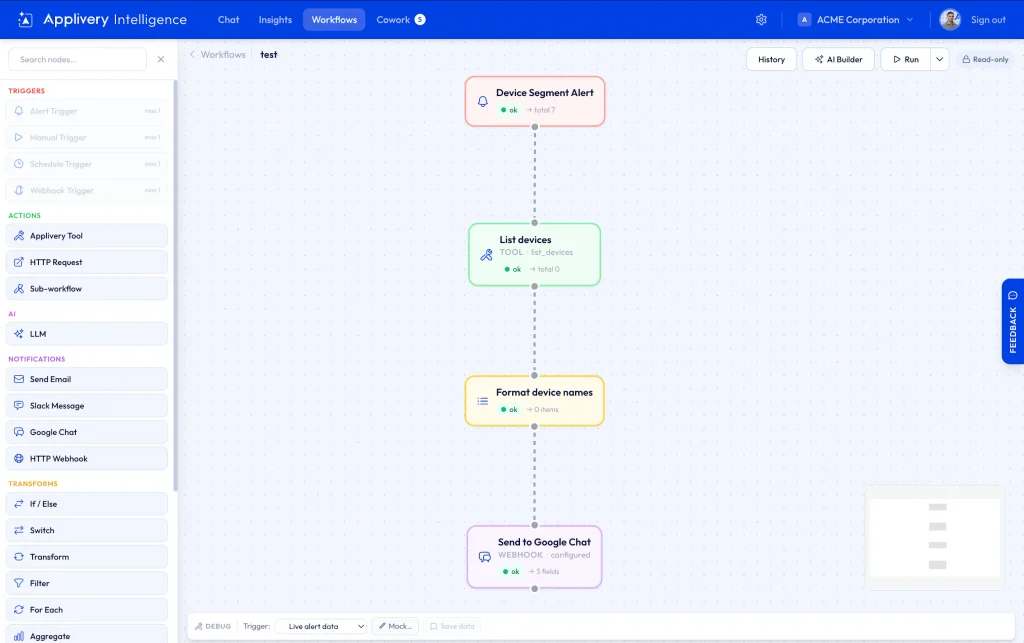Click the bottom connector of Send to Google Chat
1024x643 pixels.
[x=534, y=589]
